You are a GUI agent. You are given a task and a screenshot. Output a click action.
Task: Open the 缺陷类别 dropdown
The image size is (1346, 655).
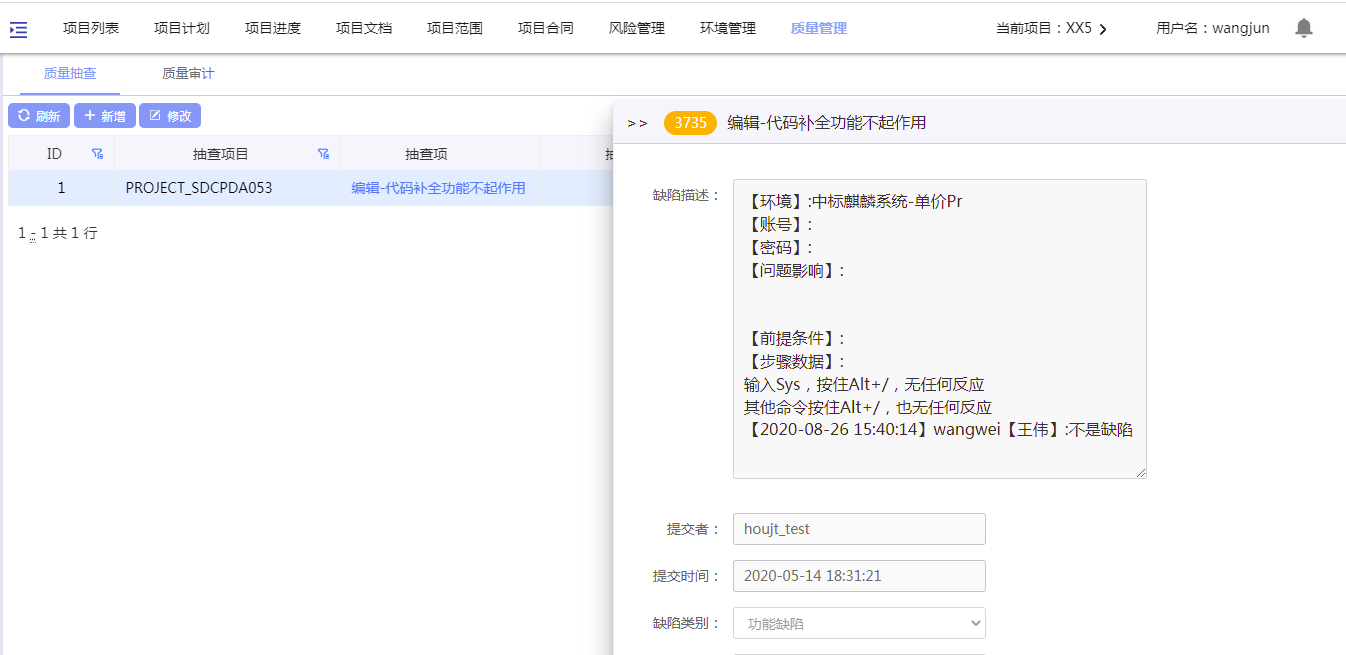[x=859, y=623]
